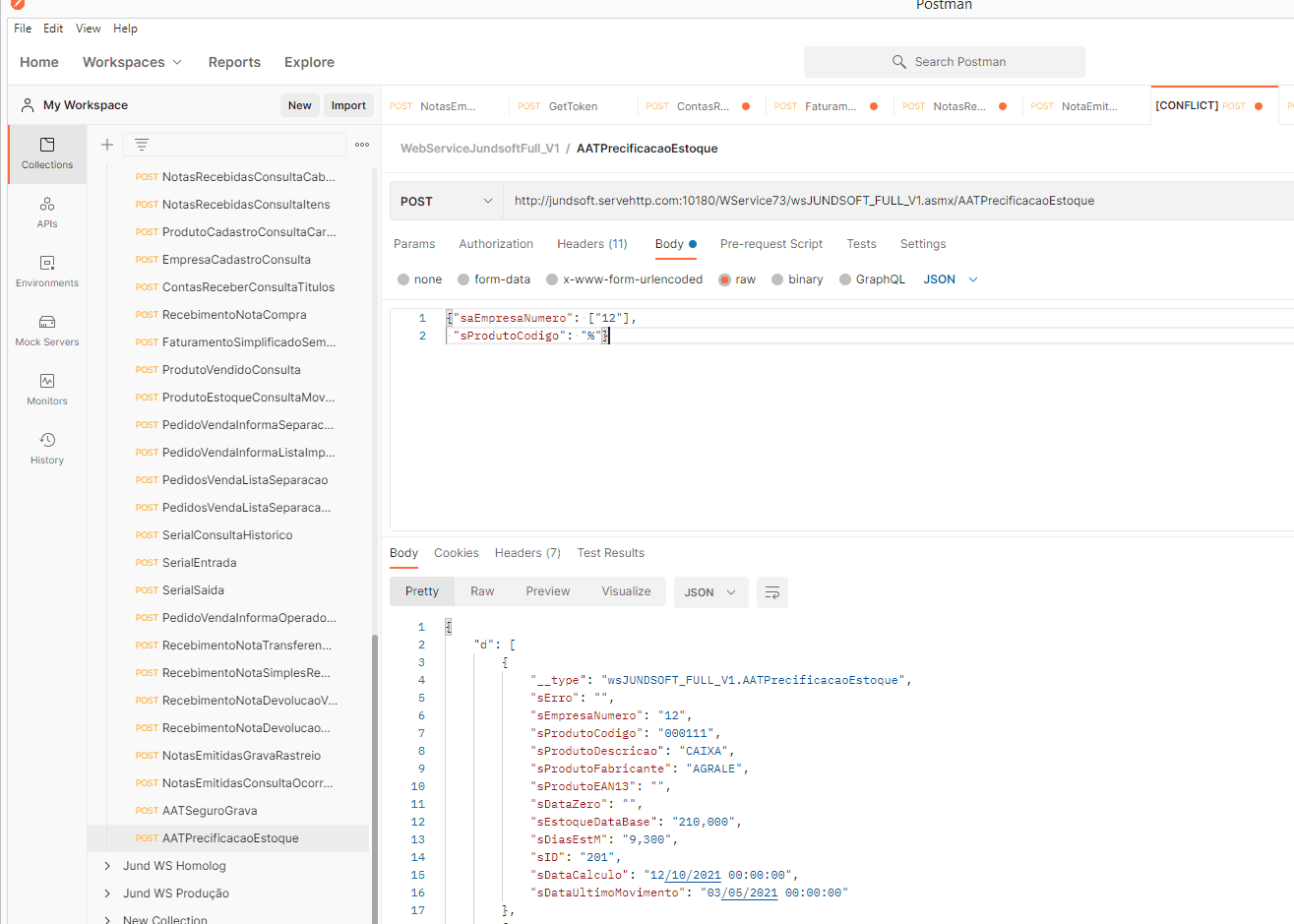This screenshot has height=924, width=1294.
Task: Open the response Headers (7) tab
Action: point(527,553)
